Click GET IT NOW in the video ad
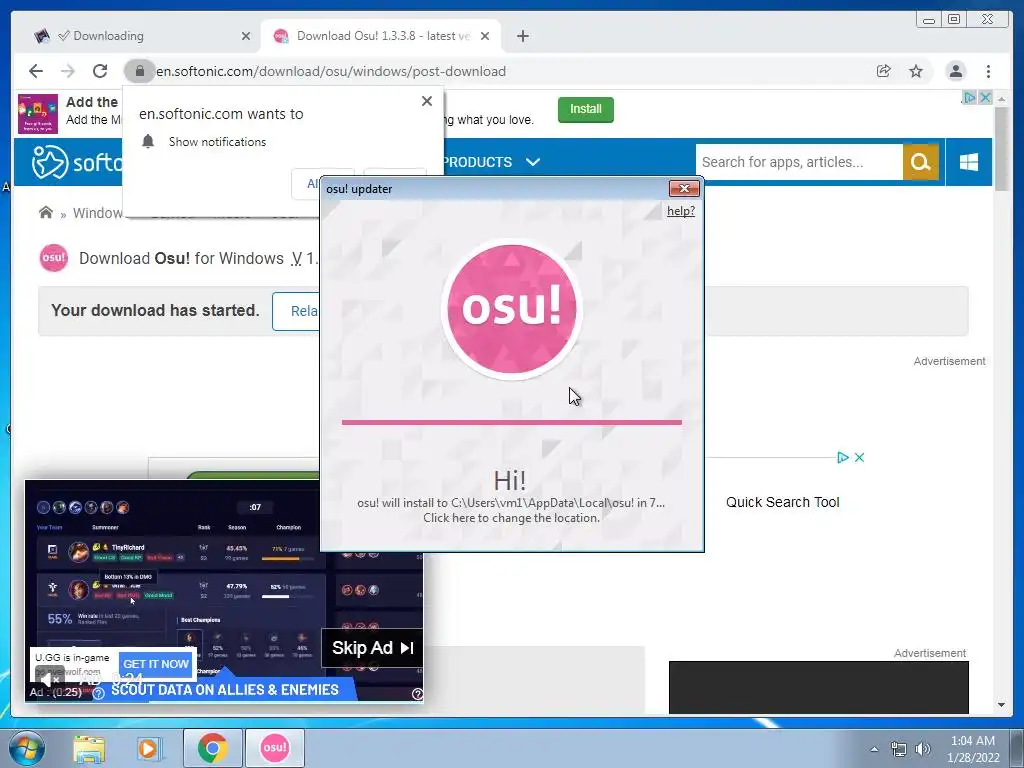Image resolution: width=1024 pixels, height=768 pixels. [x=156, y=664]
